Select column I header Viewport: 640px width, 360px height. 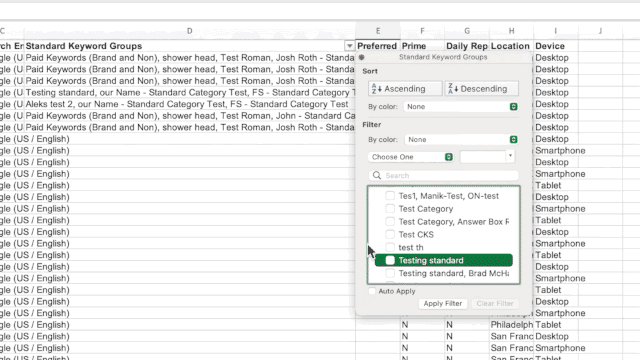556,31
